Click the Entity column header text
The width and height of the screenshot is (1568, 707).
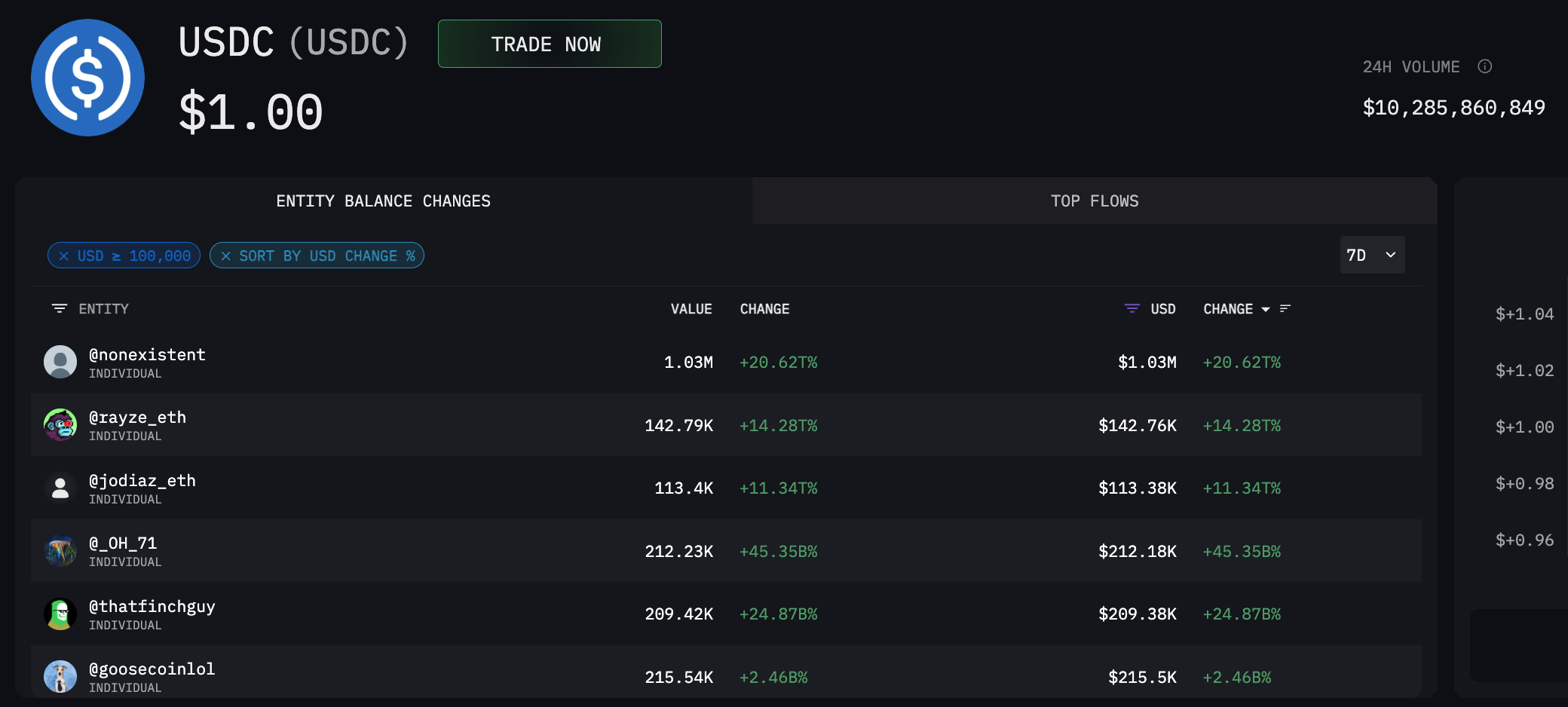tap(104, 309)
